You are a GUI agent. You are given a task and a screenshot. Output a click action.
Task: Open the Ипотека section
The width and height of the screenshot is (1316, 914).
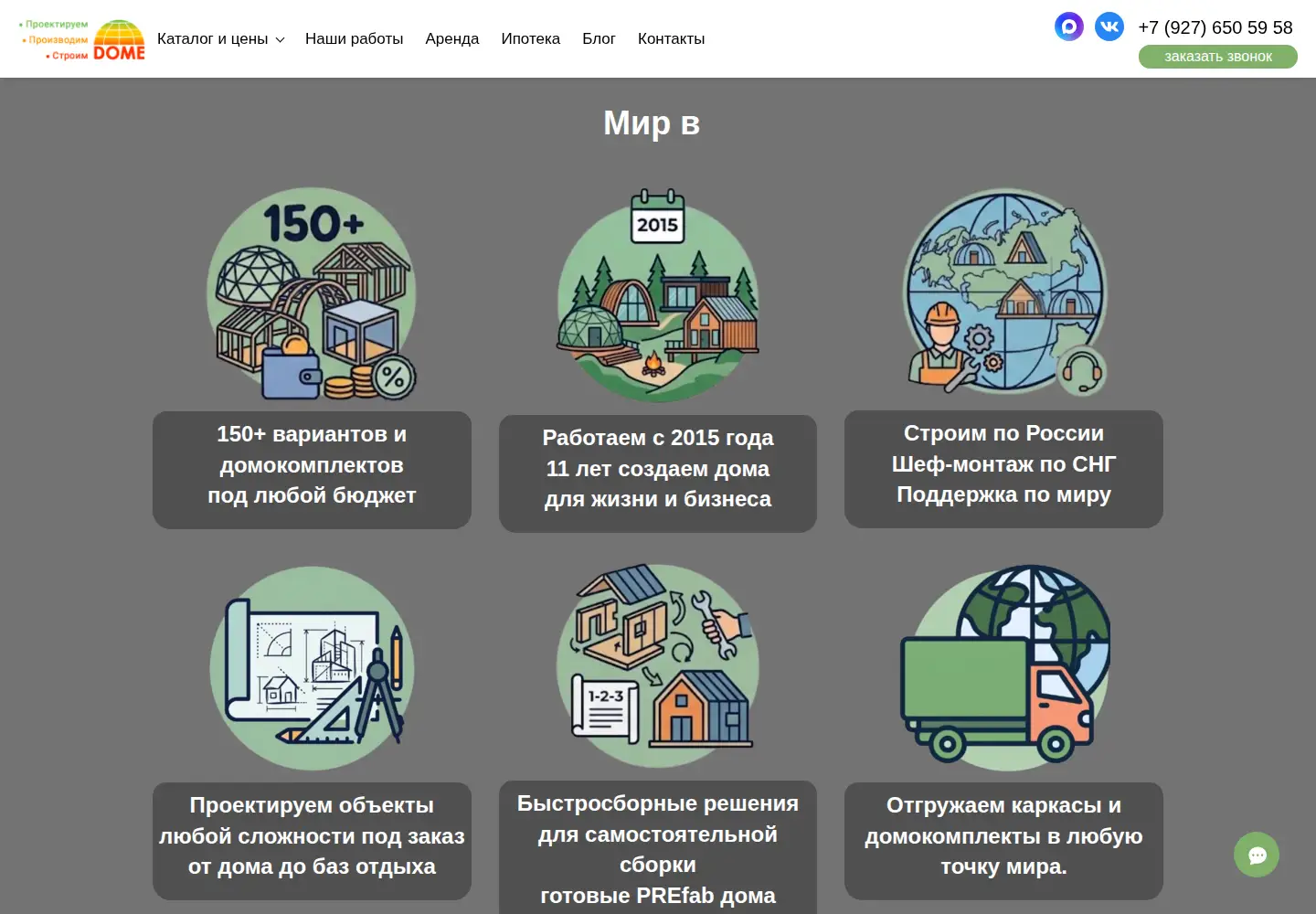click(x=530, y=38)
